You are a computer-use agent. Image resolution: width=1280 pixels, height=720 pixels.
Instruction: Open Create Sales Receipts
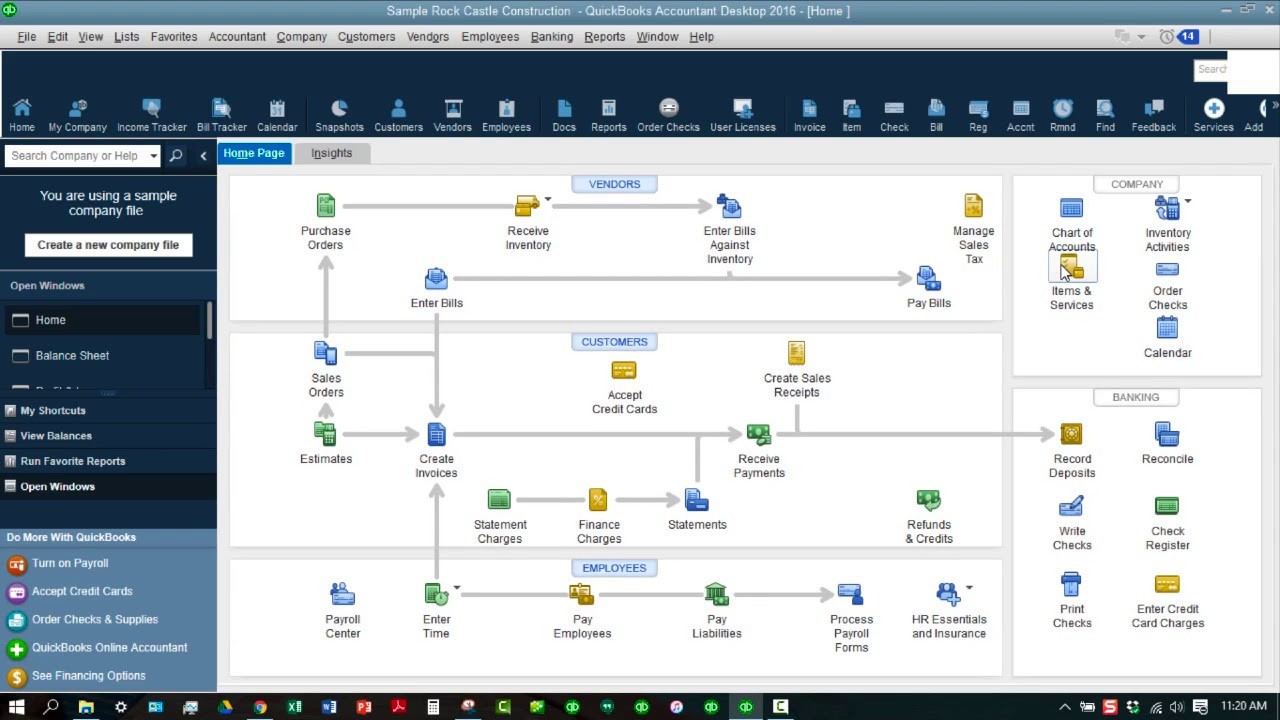(x=796, y=353)
